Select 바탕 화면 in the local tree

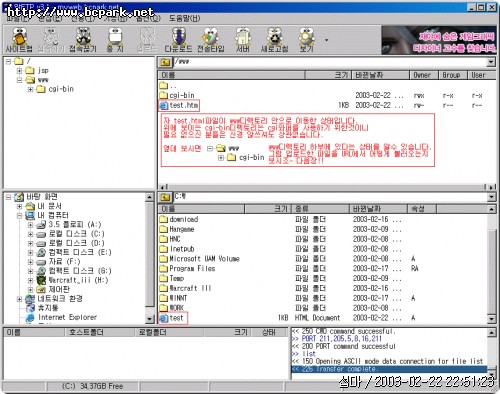[x=42, y=197]
